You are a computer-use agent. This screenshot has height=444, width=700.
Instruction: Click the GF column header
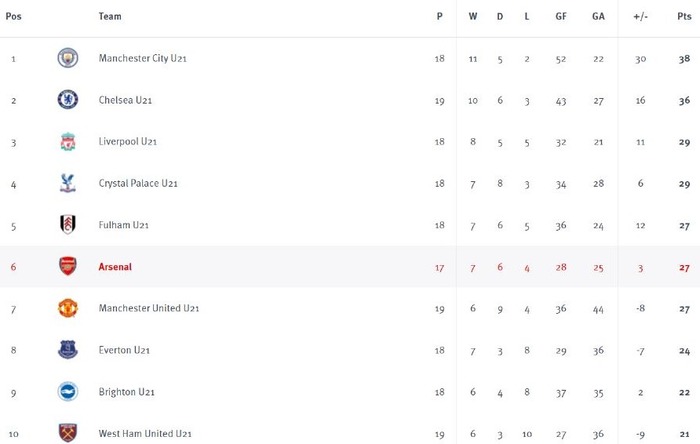tap(561, 17)
